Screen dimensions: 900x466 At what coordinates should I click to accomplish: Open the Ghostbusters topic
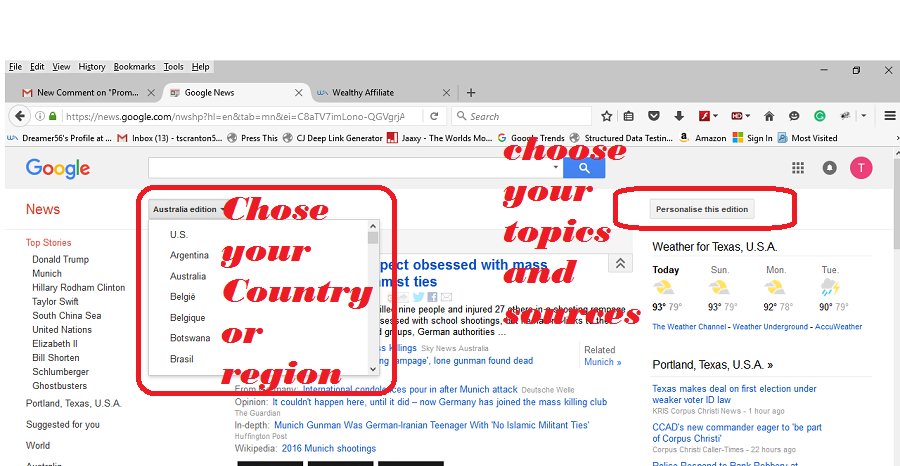tap(60, 386)
